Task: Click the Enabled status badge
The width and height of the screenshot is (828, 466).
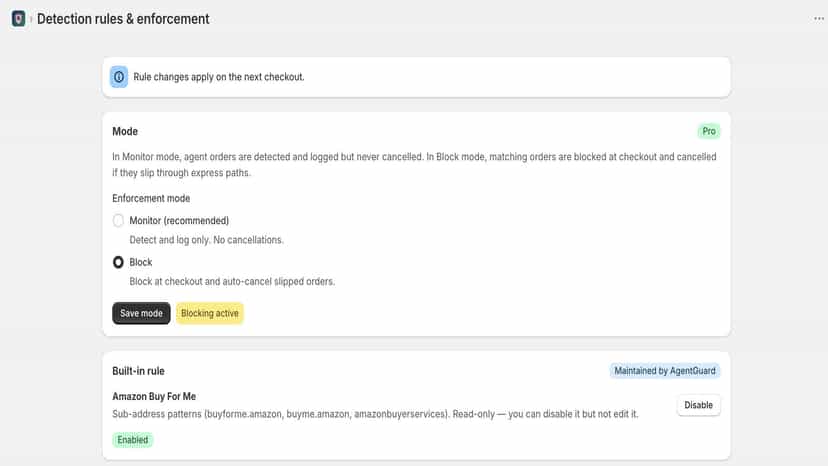Action: pos(133,440)
